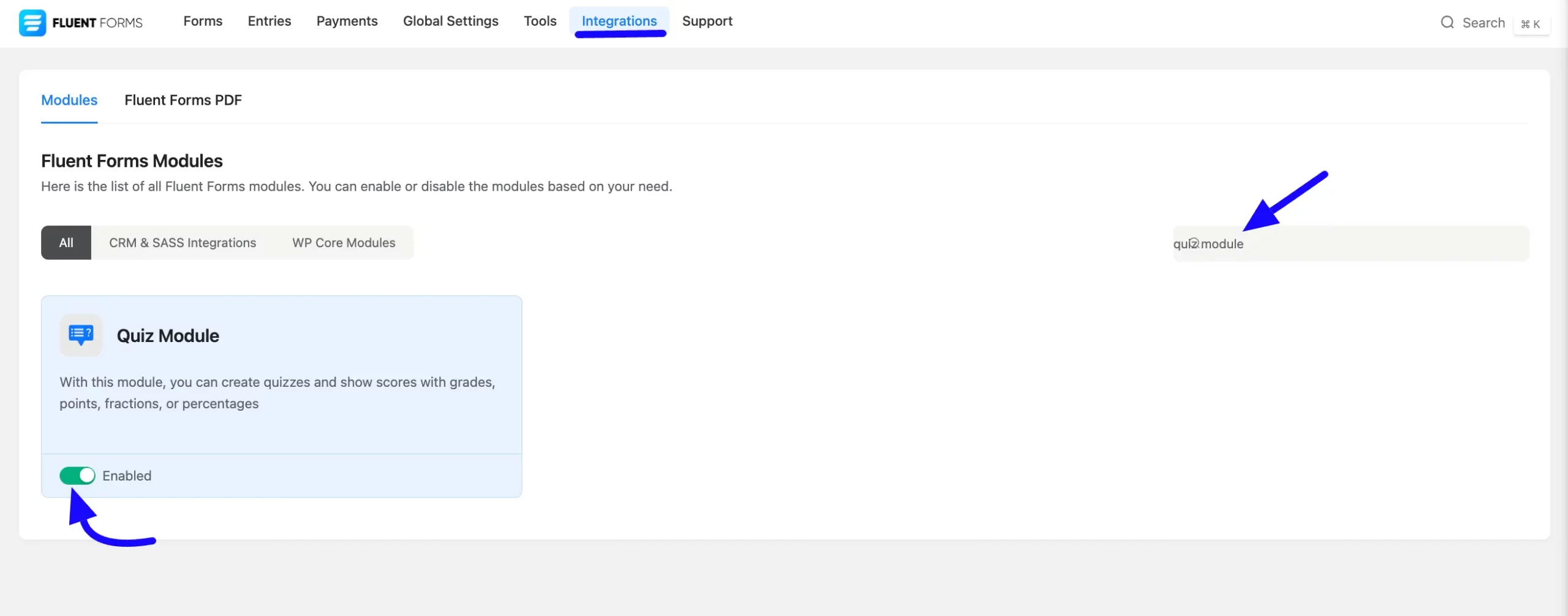Viewport: 1568px width, 616px height.
Task: Open Global Settings
Action: click(x=451, y=21)
